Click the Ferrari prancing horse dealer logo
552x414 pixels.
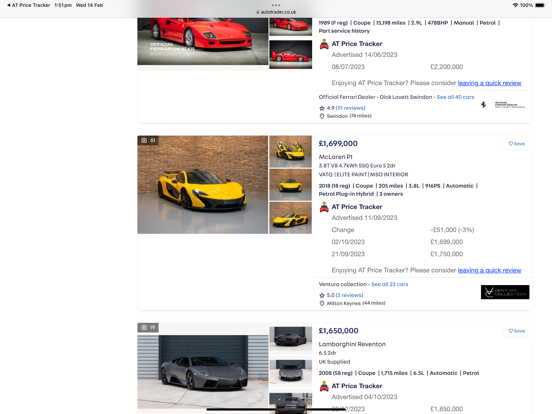point(484,105)
